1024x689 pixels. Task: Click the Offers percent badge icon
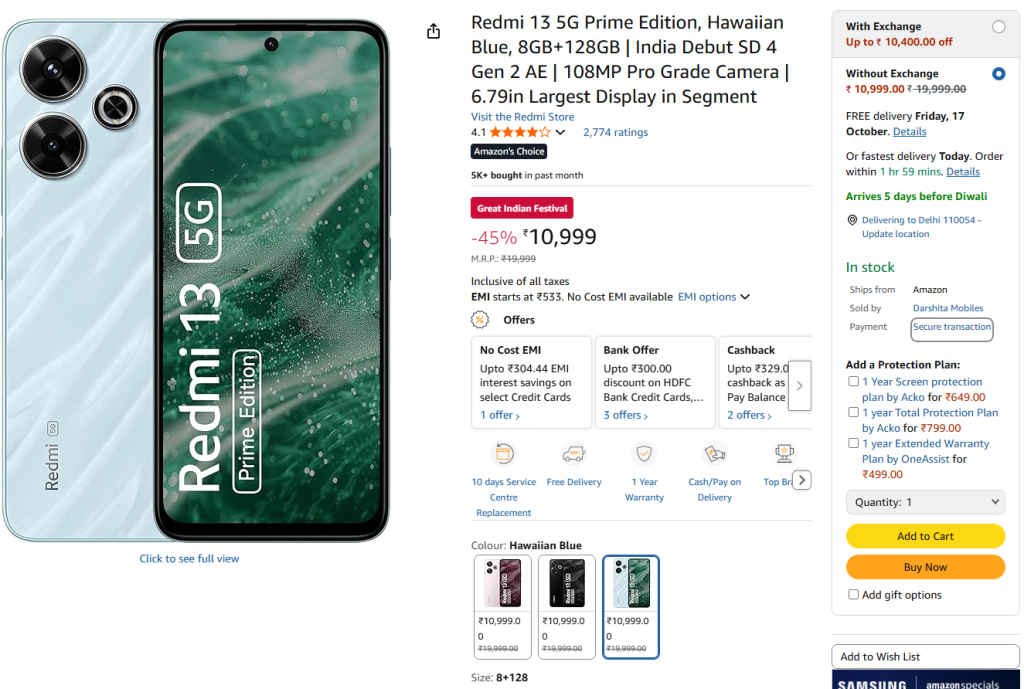[x=477, y=320]
